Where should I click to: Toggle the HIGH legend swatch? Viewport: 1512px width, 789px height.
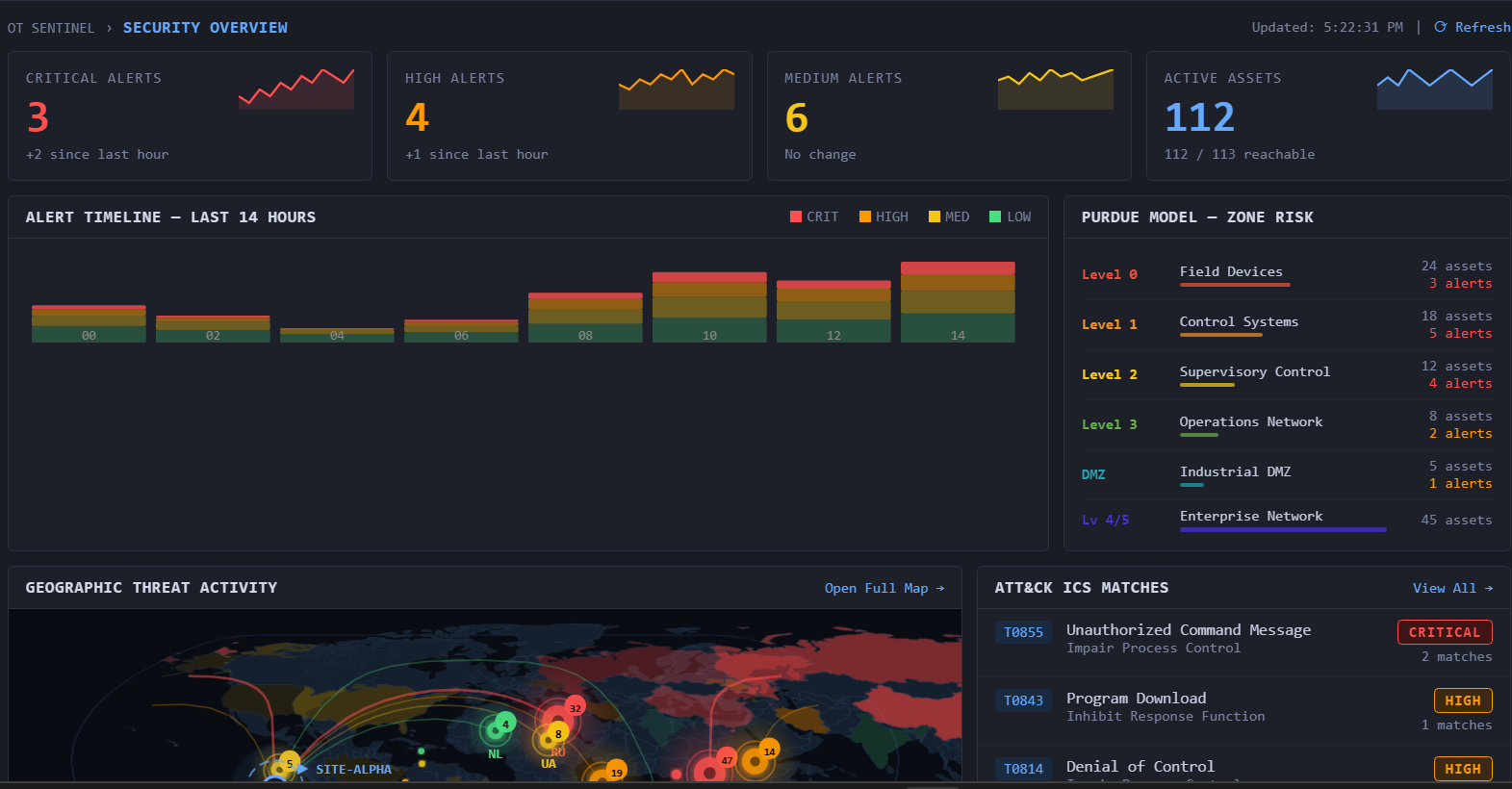865,216
